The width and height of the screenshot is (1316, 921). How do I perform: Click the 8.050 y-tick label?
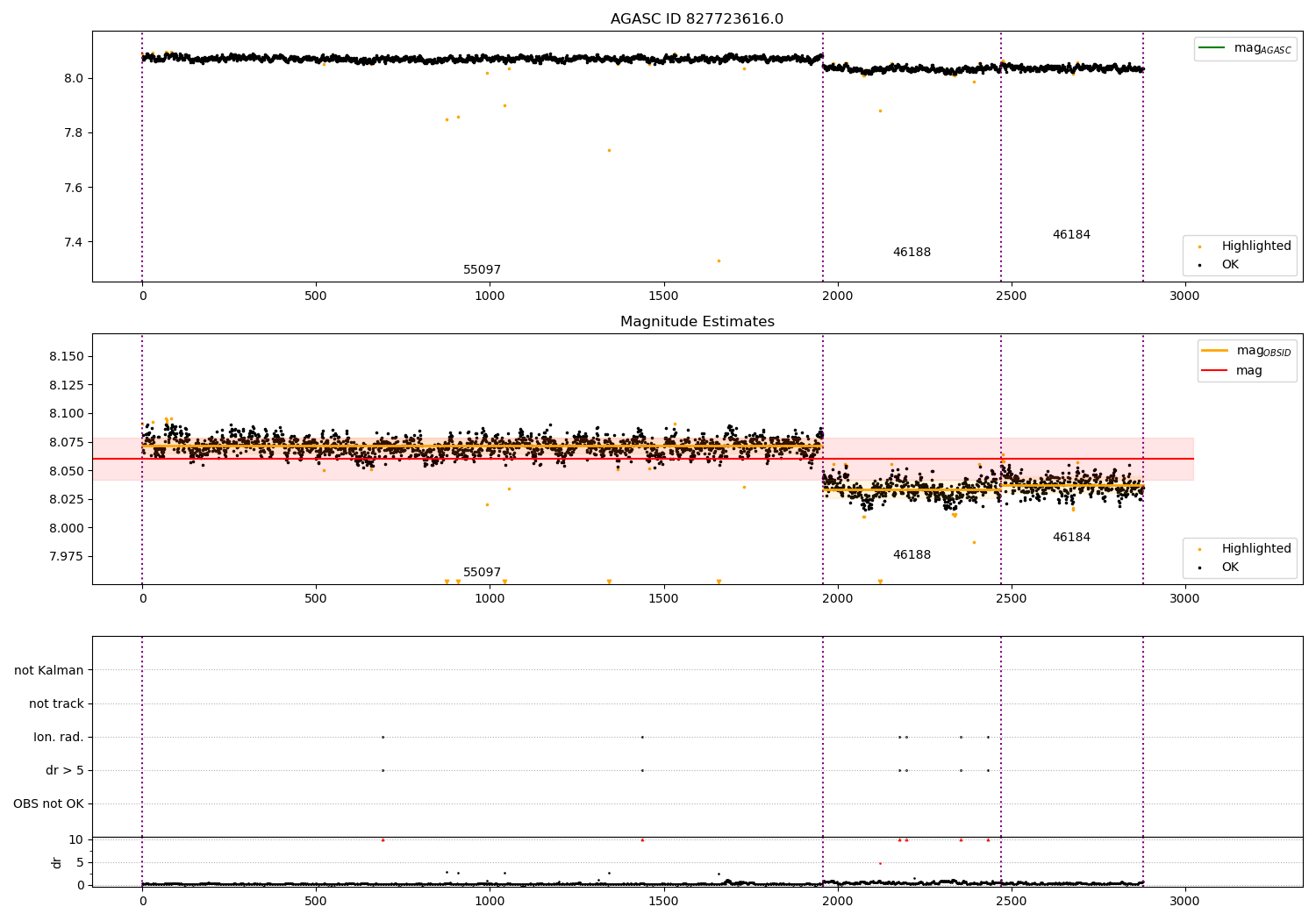[67, 471]
